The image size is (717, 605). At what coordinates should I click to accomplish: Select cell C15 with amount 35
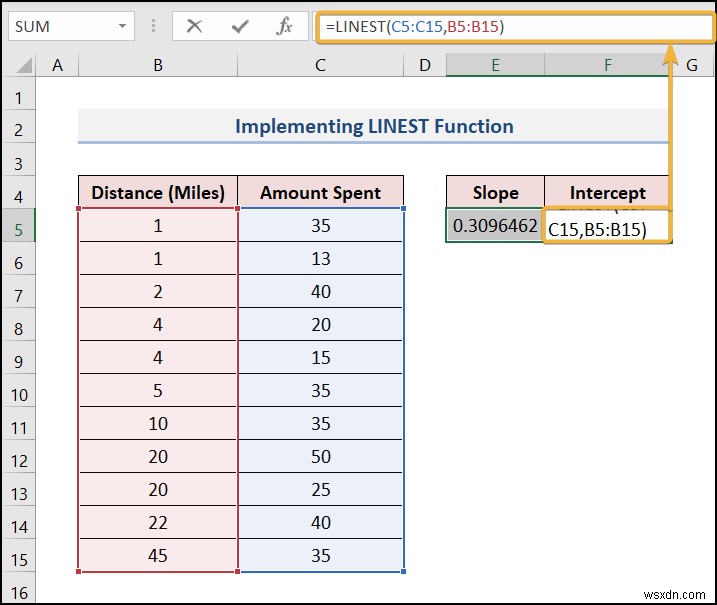pos(321,555)
